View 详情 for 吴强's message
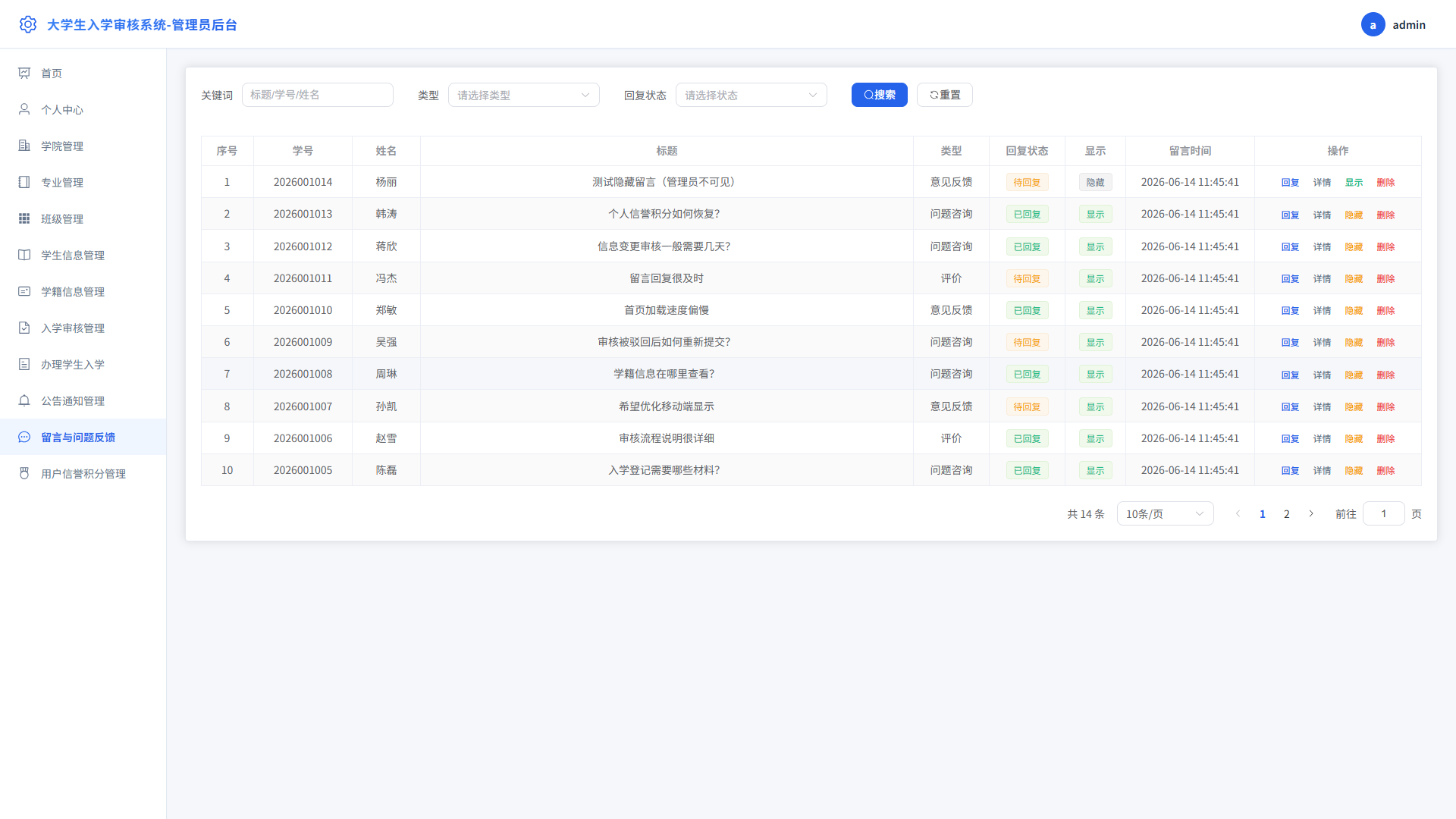Image resolution: width=1456 pixels, height=819 pixels. point(1322,343)
